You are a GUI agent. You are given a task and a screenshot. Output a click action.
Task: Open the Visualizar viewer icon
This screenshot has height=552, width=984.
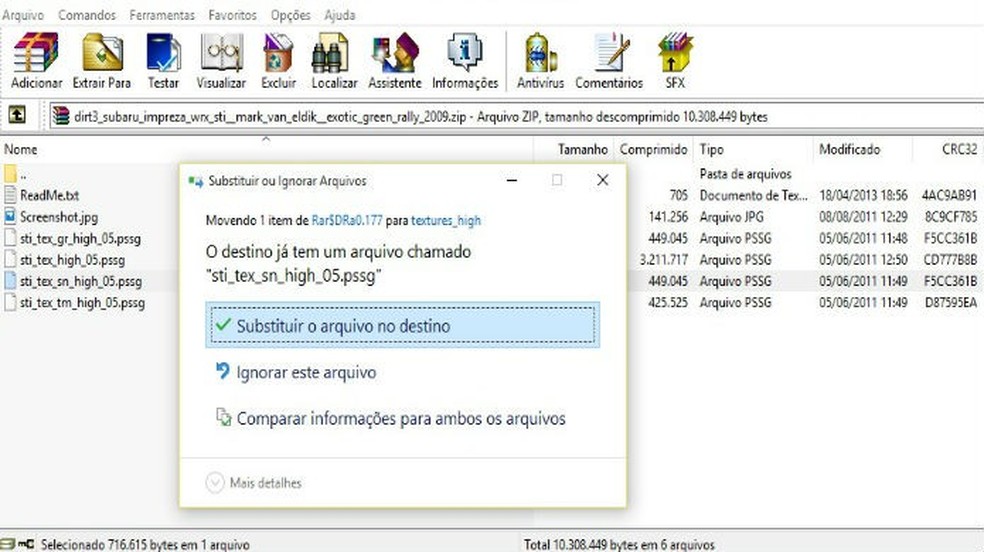[221, 53]
